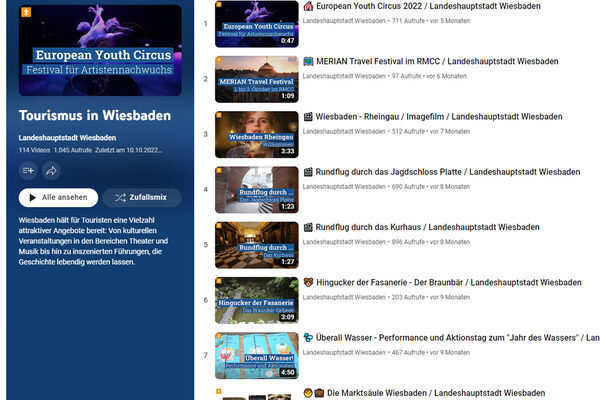Open Wiesbaden - Rheingau Imagefilm video title
Image resolution: width=600 pixels, height=400 pixels.
point(439,117)
